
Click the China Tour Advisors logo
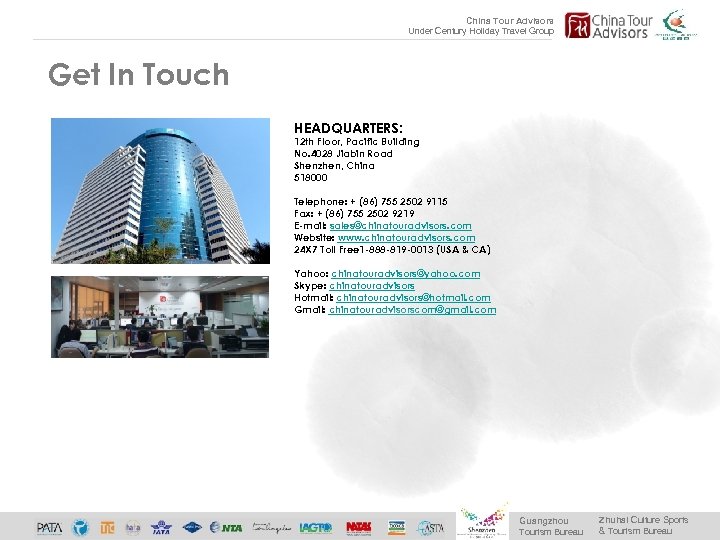pyautogui.click(x=608, y=26)
